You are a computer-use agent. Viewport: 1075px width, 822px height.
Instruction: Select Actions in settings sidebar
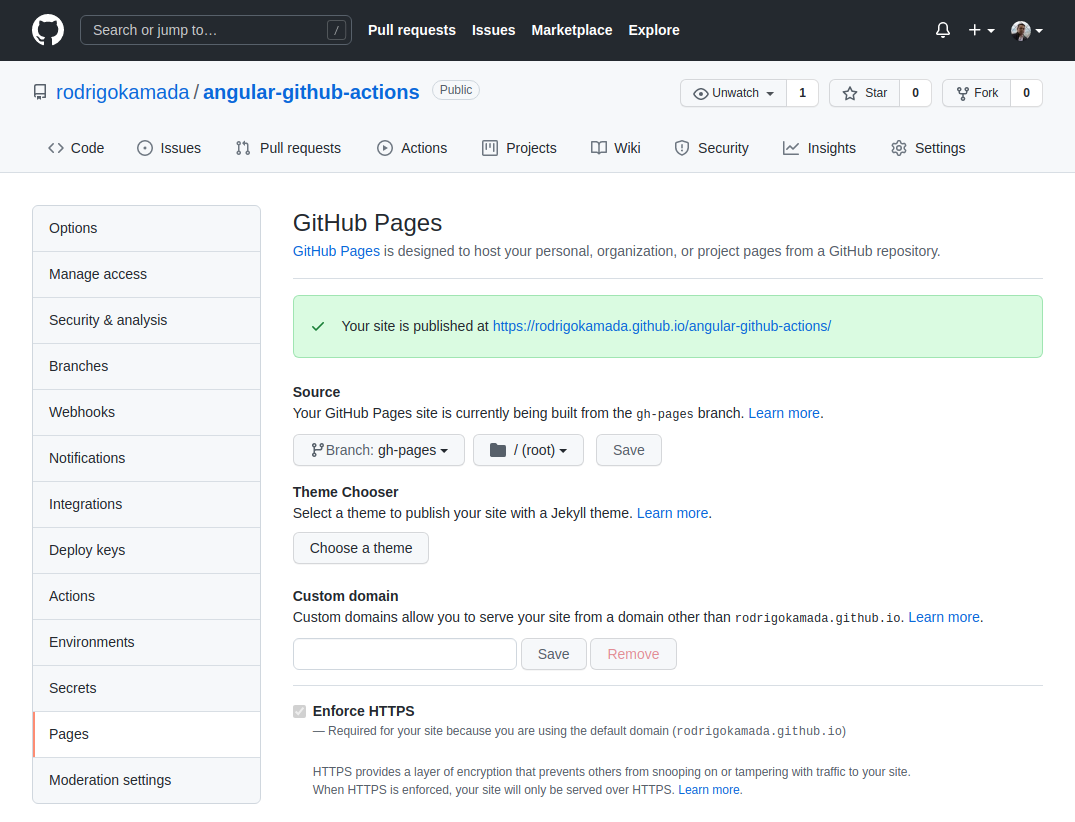(x=147, y=596)
